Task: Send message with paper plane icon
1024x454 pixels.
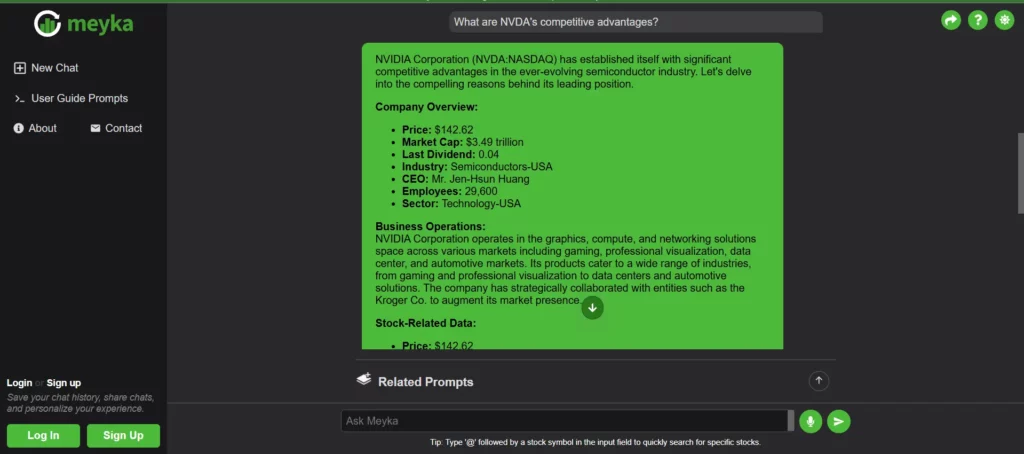Action: [x=839, y=421]
